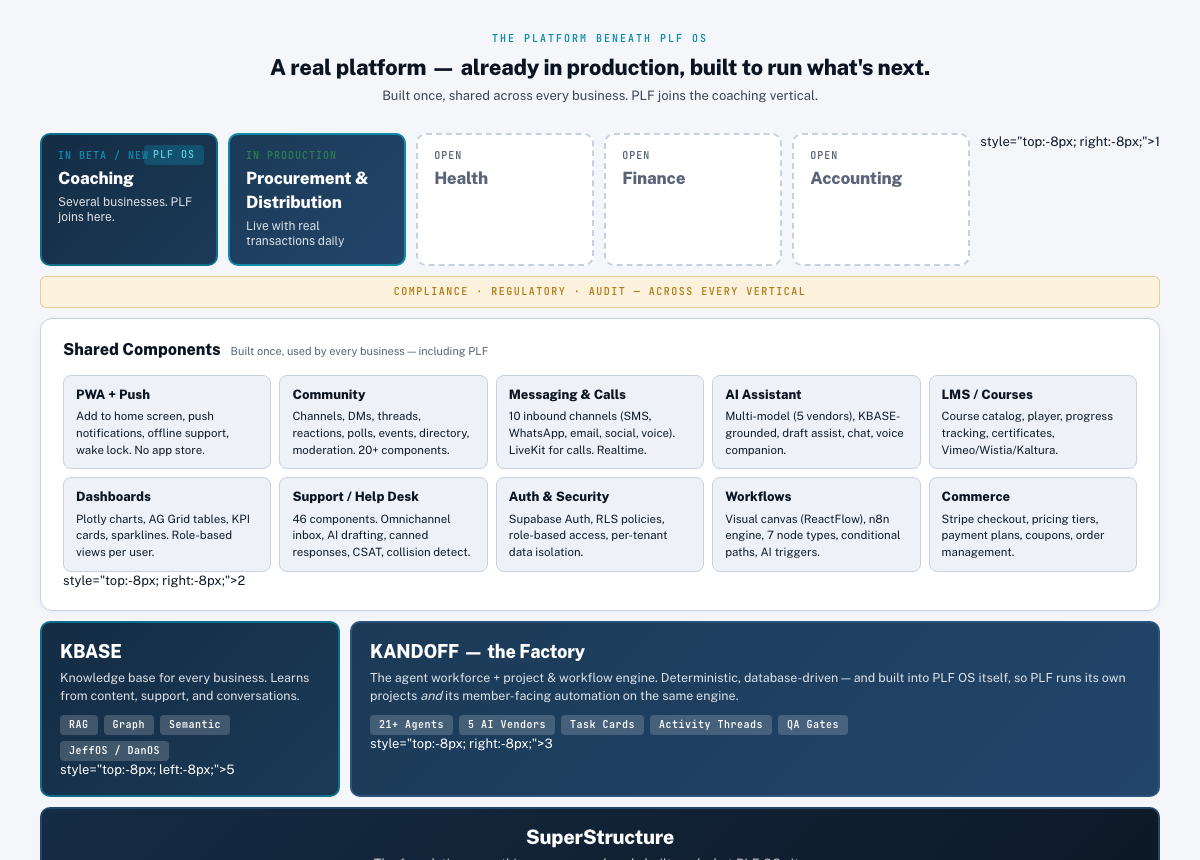Click the AI Assistant component card

click(x=816, y=422)
